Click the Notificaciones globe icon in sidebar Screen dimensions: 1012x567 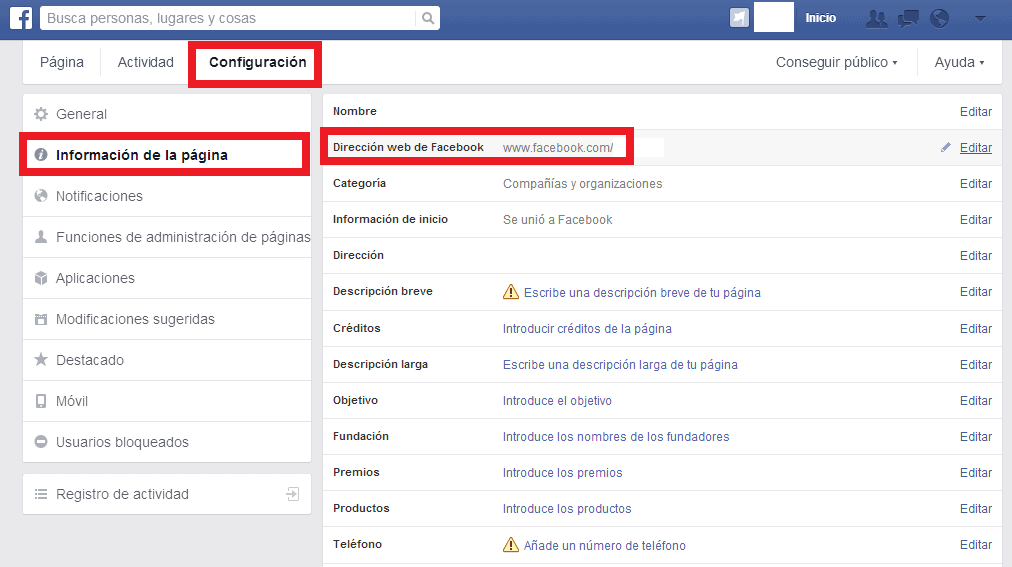(41, 195)
